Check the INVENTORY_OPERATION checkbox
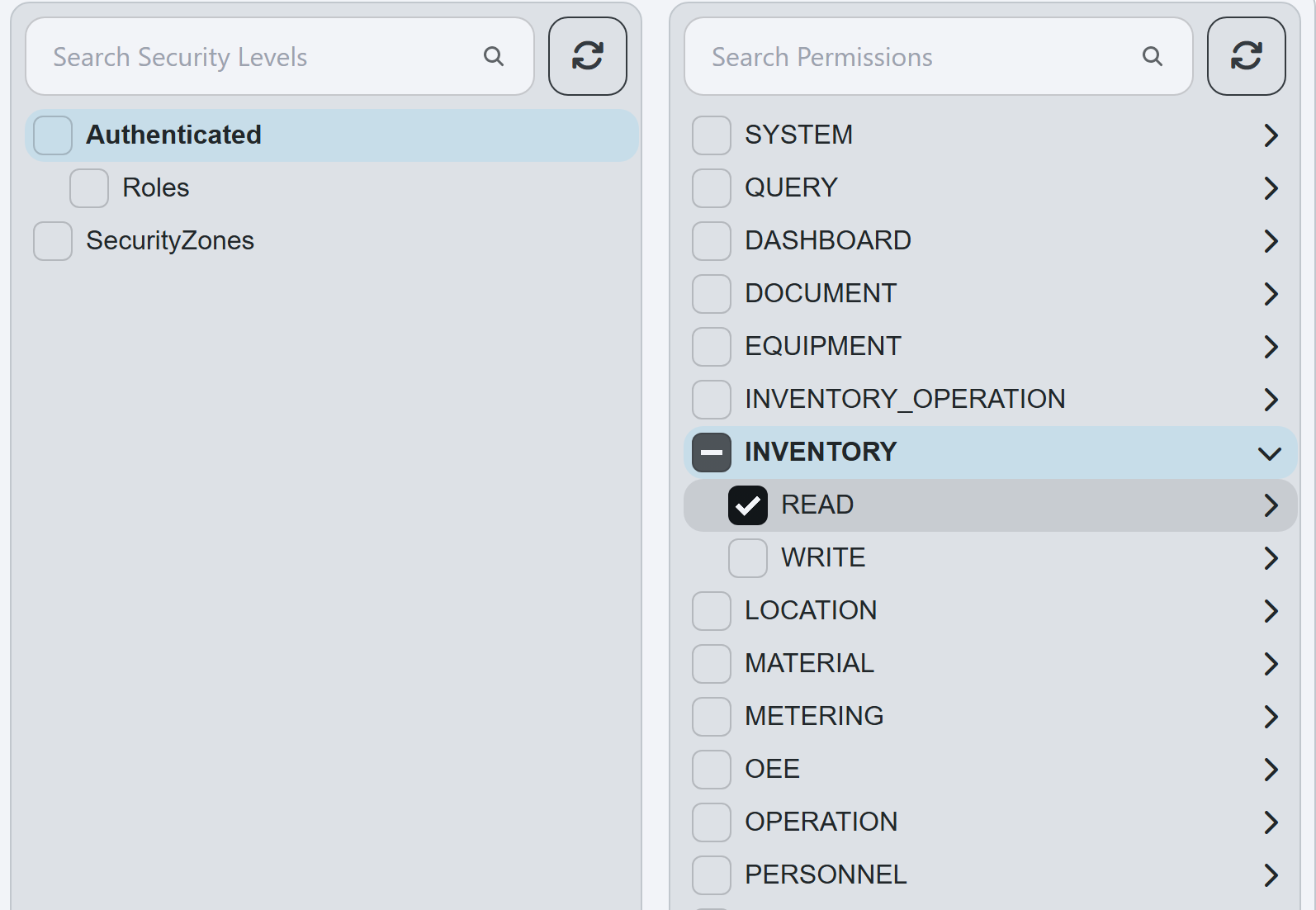The width and height of the screenshot is (1316, 910). 712,400
